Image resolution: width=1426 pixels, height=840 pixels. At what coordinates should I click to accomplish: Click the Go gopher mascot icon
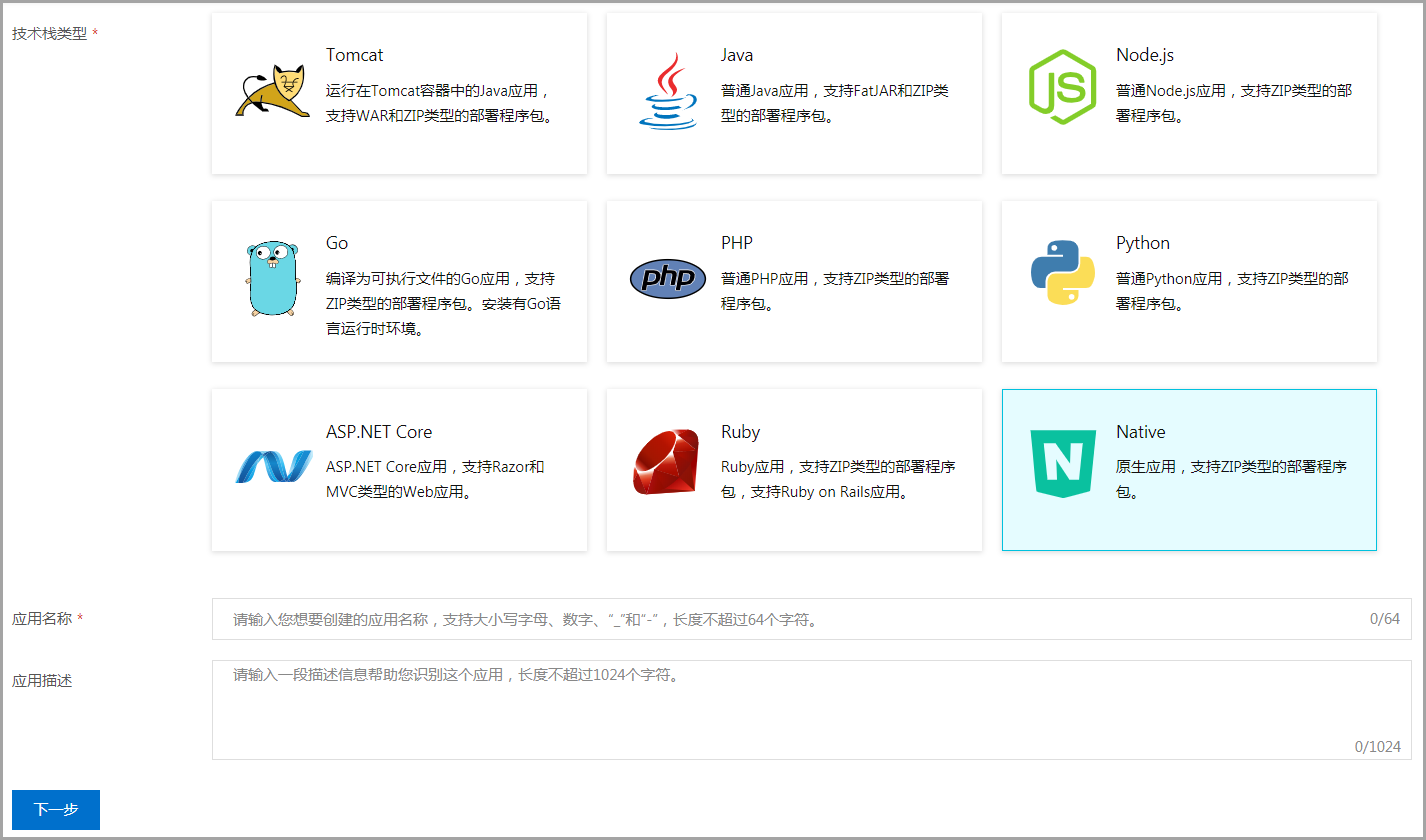coord(273,279)
